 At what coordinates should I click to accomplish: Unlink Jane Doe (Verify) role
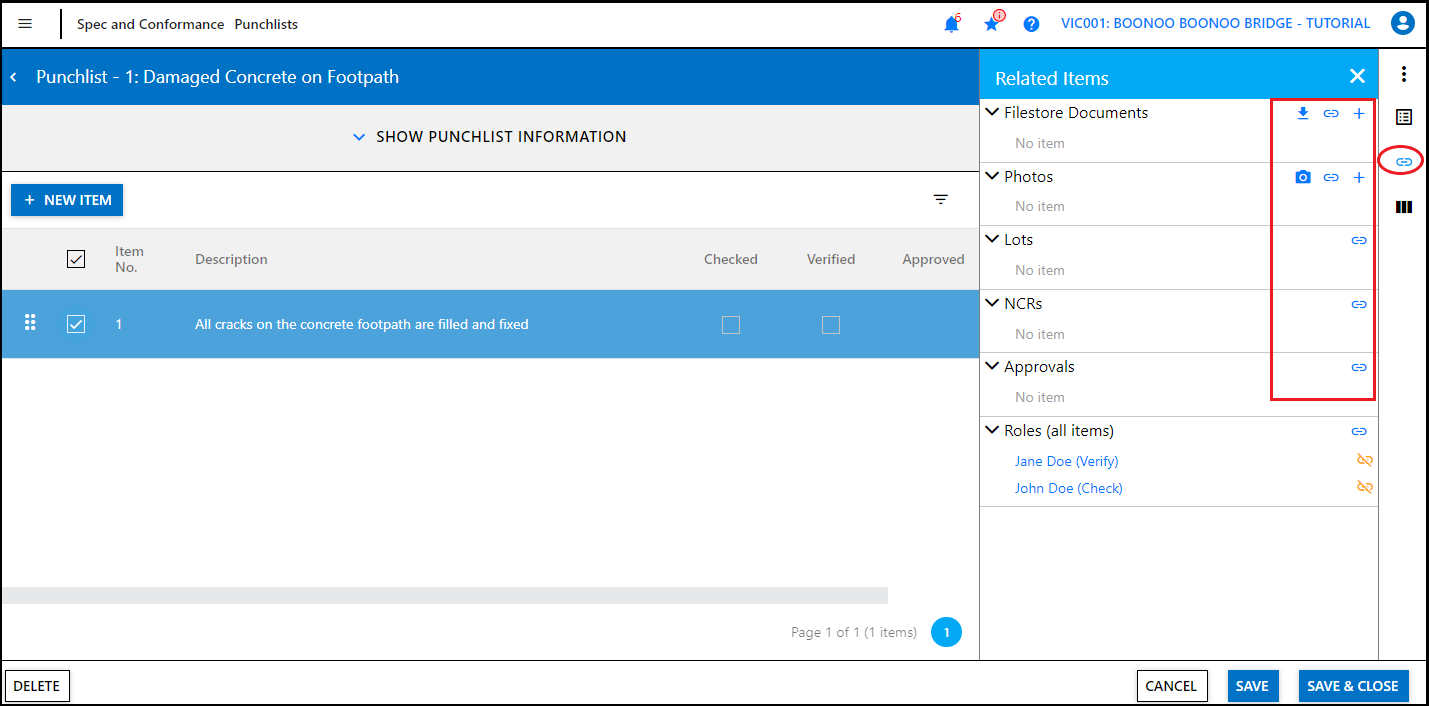tap(1364, 460)
